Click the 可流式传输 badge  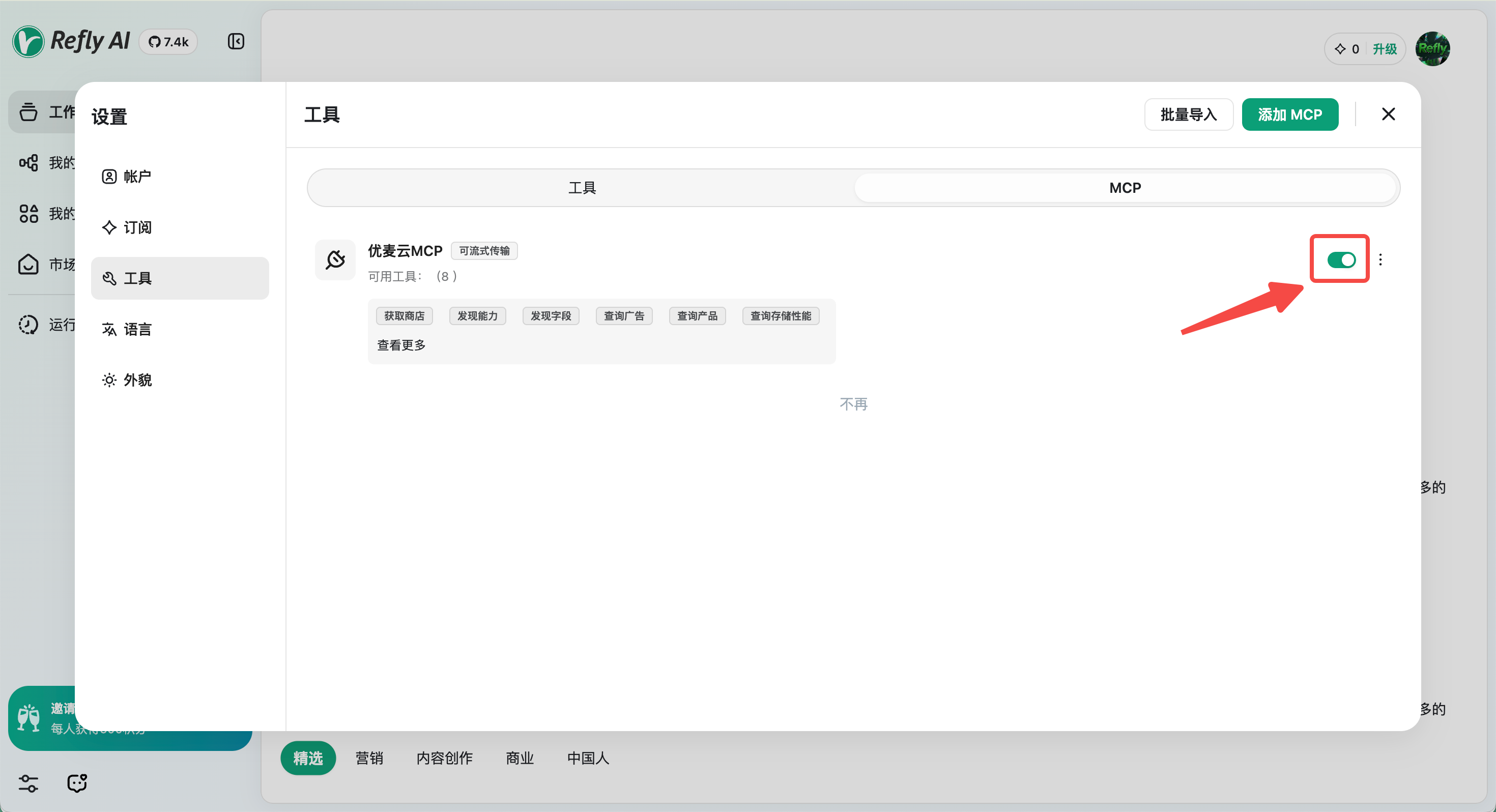[x=484, y=251]
